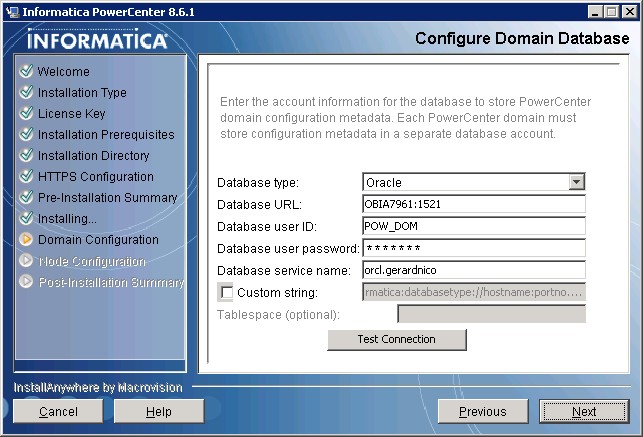Open the Database type dropdown arrow
The height and width of the screenshot is (437, 643).
coord(577,182)
